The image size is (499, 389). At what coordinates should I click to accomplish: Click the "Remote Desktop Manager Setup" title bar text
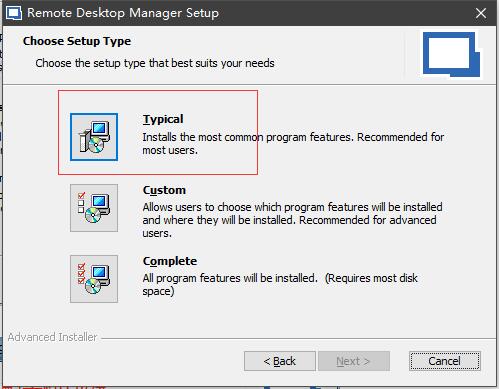click(123, 13)
